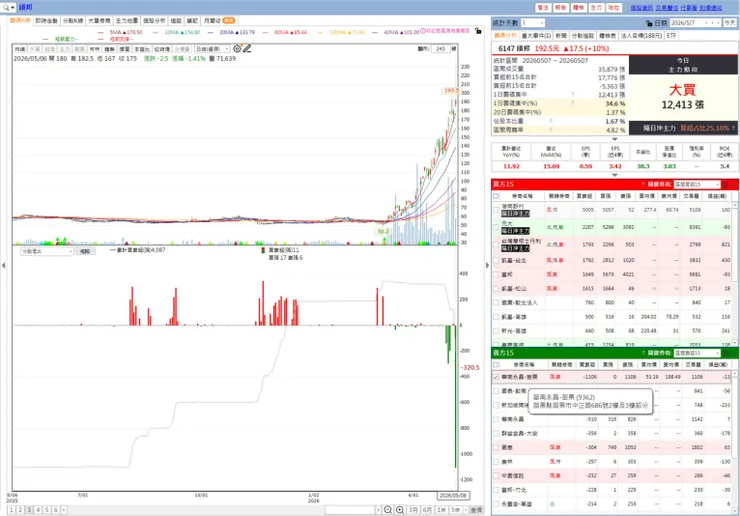The height and width of the screenshot is (516, 740).
Task: Expand the down arrow under the EPS row
Action: coord(614,175)
